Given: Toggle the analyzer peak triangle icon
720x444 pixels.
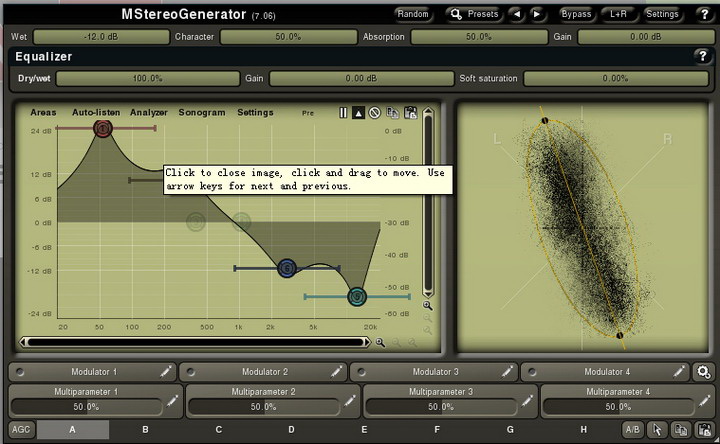Looking at the screenshot, I should tap(359, 112).
